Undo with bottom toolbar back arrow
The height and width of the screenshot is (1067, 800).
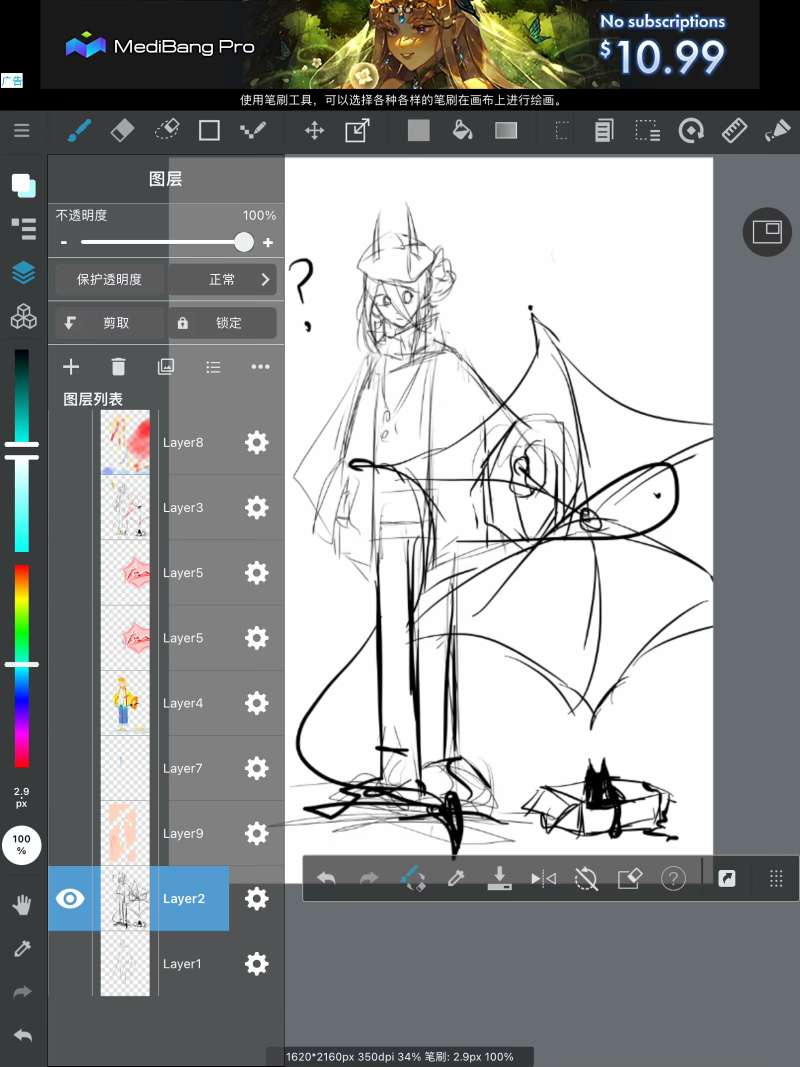pos(326,879)
